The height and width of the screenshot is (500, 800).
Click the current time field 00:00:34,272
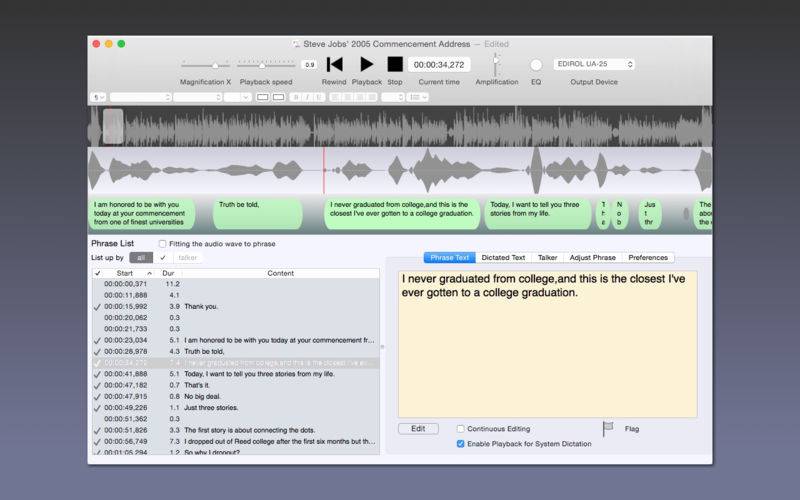(x=439, y=65)
